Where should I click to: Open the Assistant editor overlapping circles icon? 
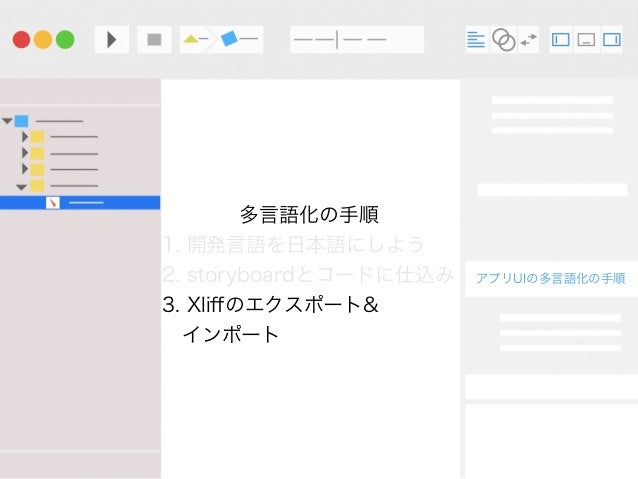pos(504,39)
